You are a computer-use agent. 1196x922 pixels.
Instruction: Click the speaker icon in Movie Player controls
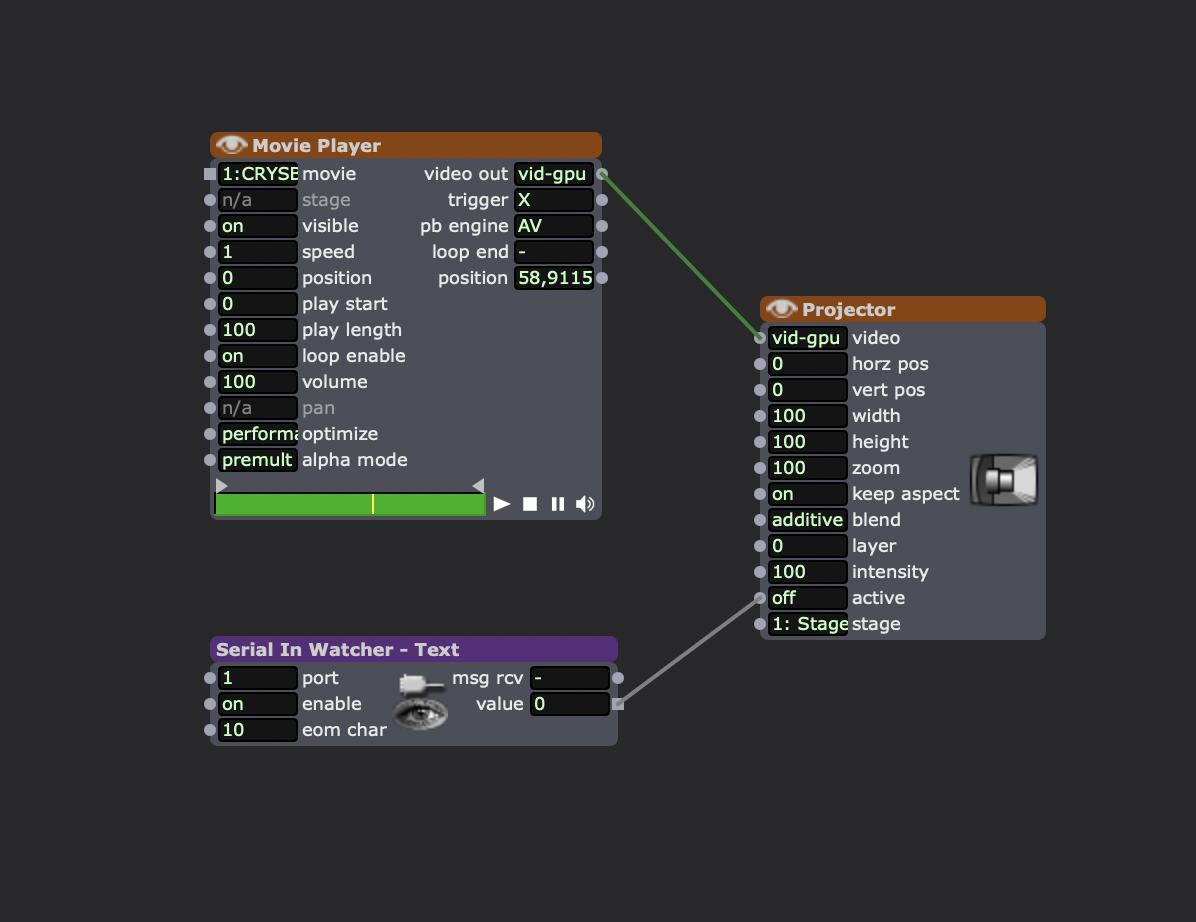click(x=585, y=504)
